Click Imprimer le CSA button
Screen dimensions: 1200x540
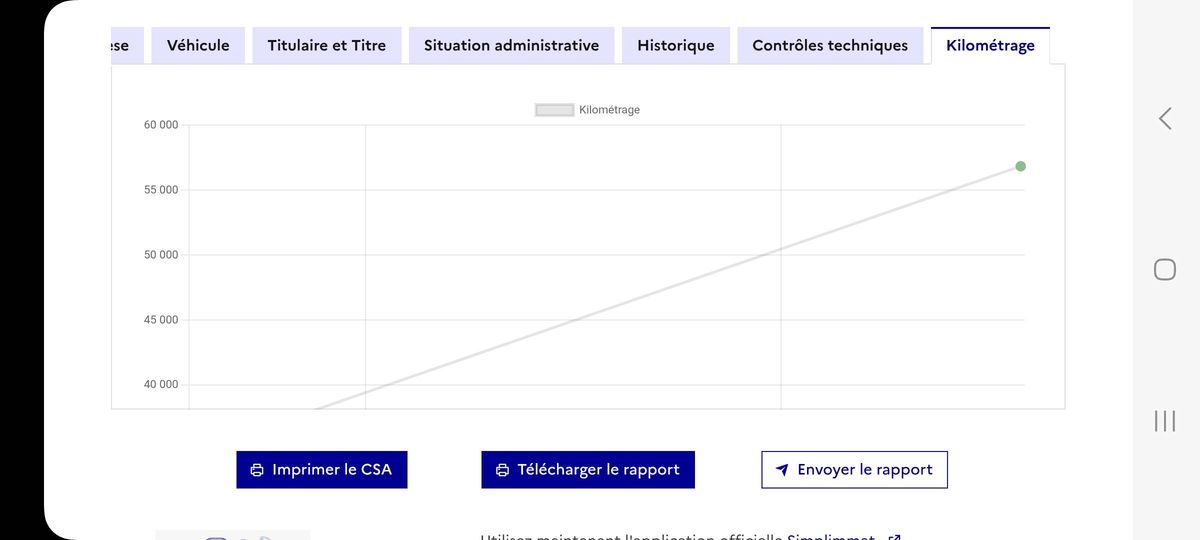coord(322,470)
